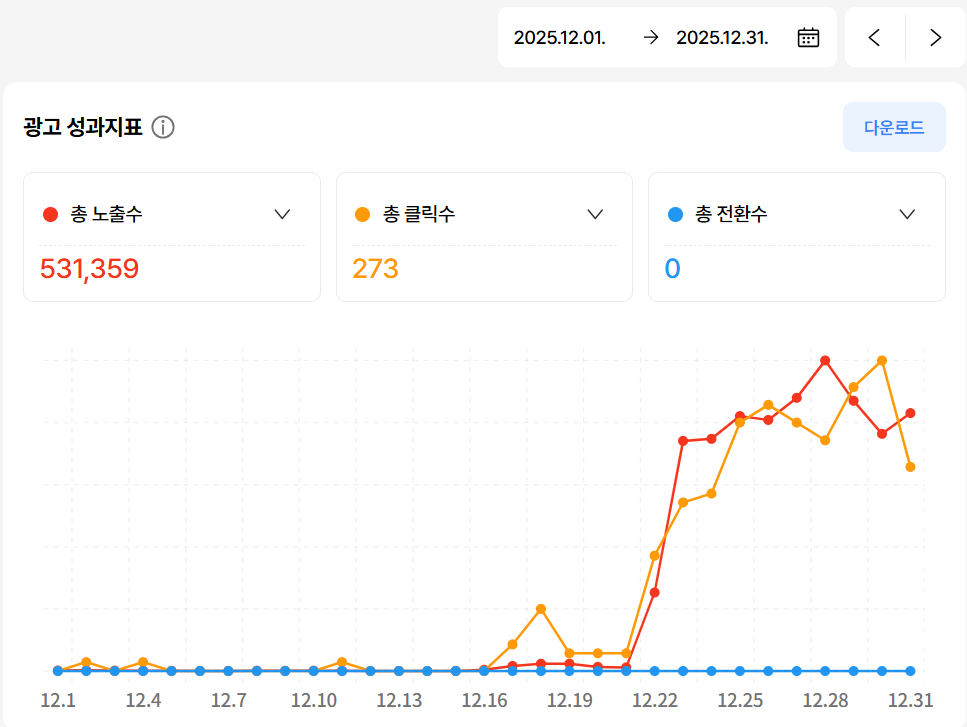The height and width of the screenshot is (727, 967).
Task: Click x-axis label 12.25
Action: [x=740, y=700]
